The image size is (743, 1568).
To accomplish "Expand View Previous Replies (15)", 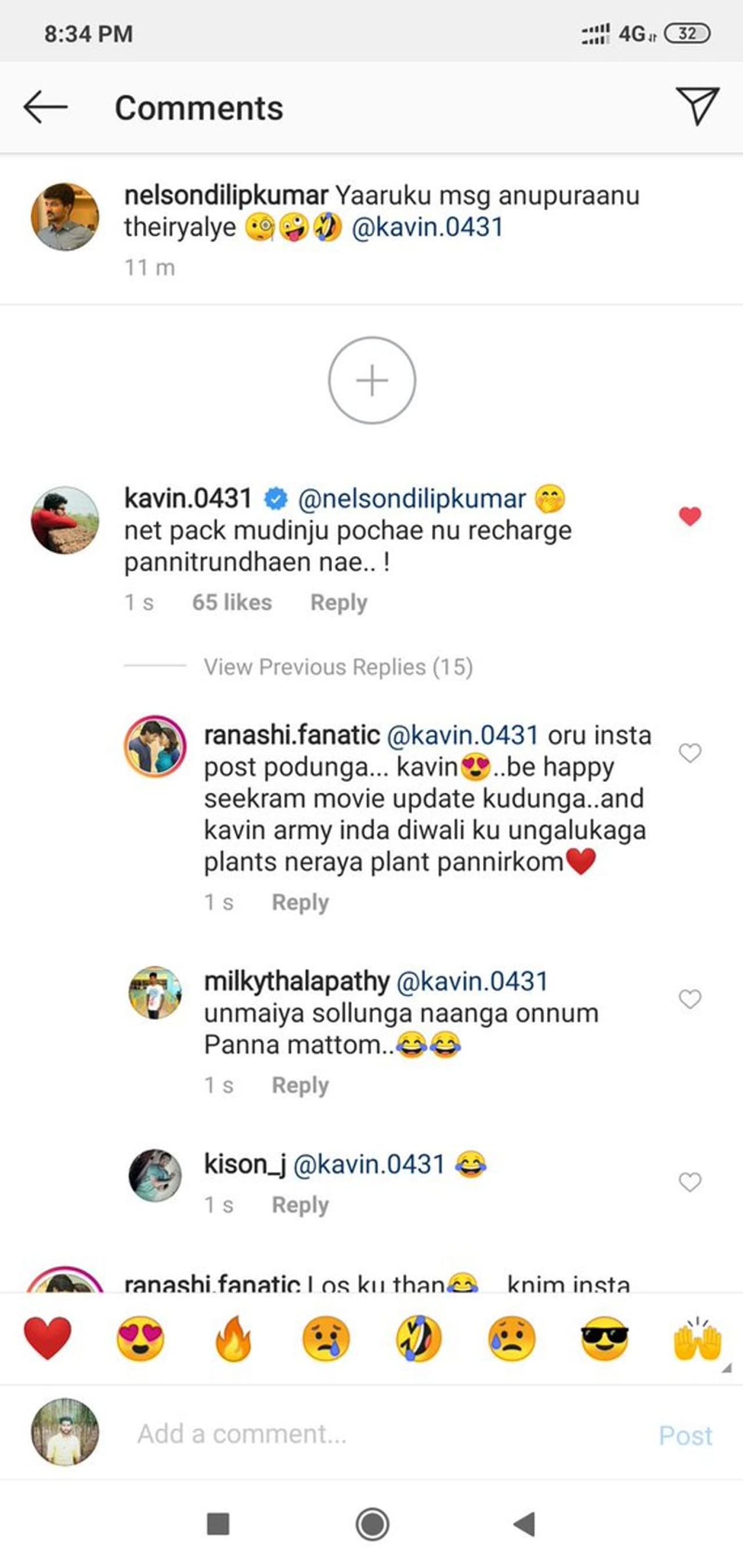I will pyautogui.click(x=338, y=667).
